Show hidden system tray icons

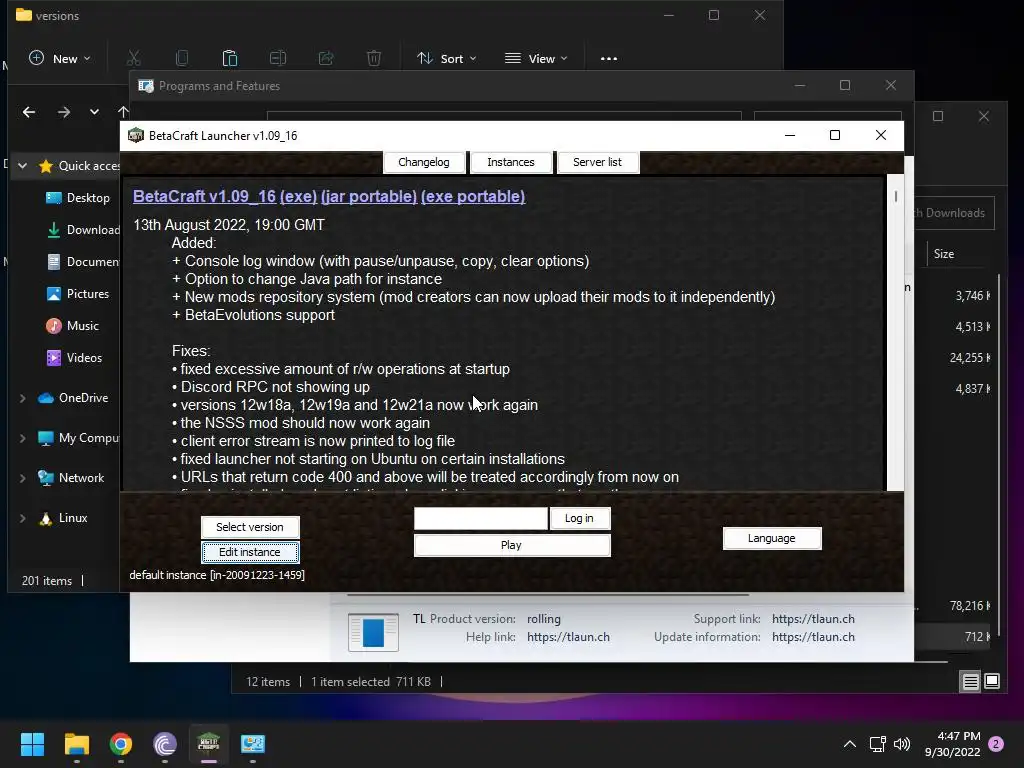[x=850, y=744]
